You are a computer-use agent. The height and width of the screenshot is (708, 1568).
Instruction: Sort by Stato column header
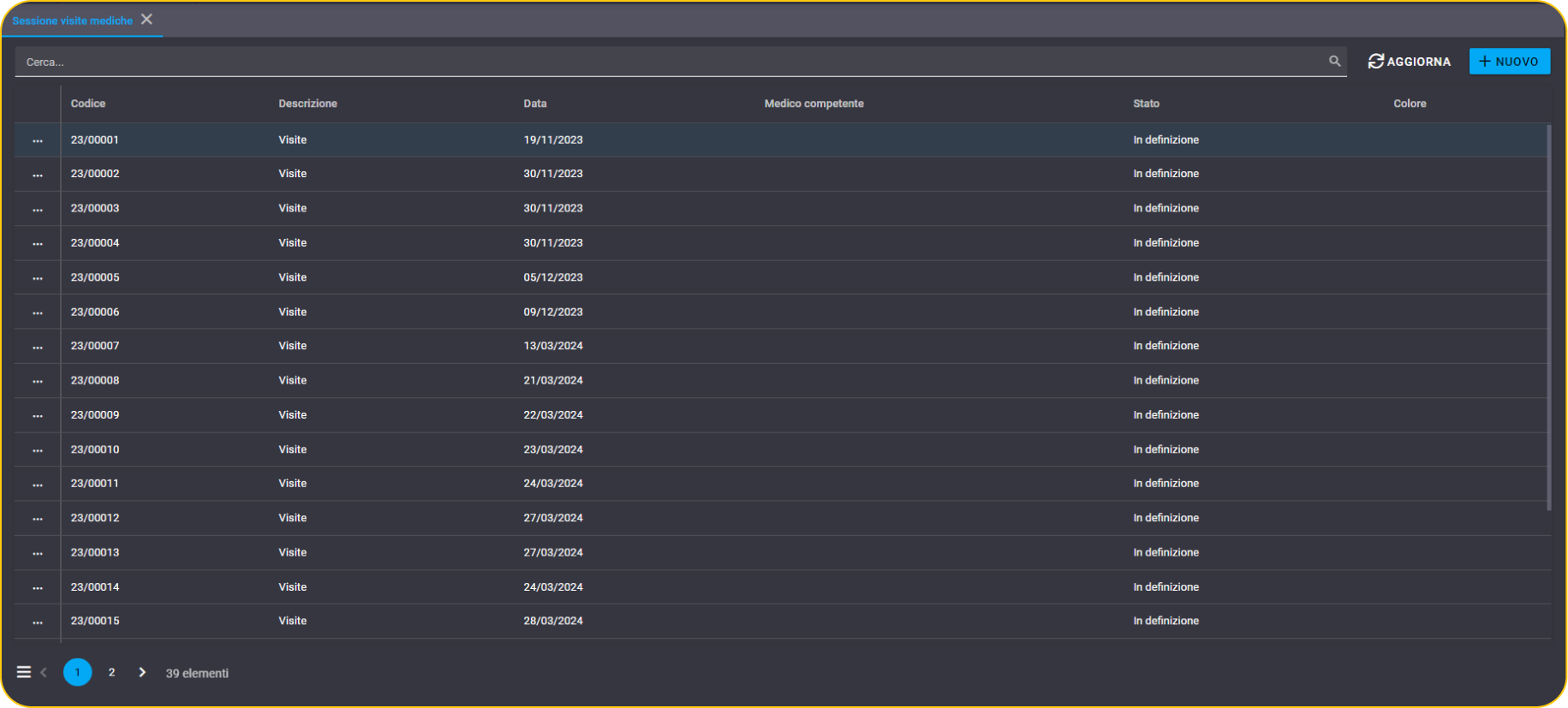(1146, 104)
